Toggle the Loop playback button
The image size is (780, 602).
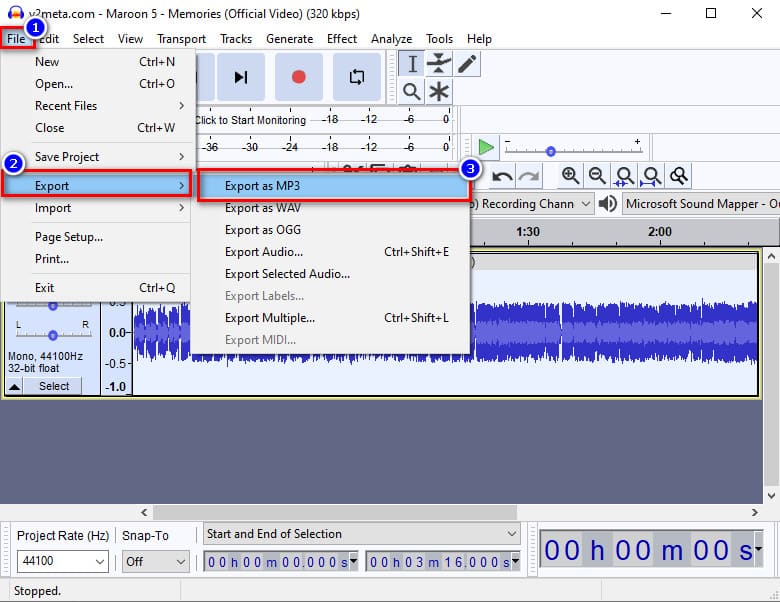pos(357,77)
